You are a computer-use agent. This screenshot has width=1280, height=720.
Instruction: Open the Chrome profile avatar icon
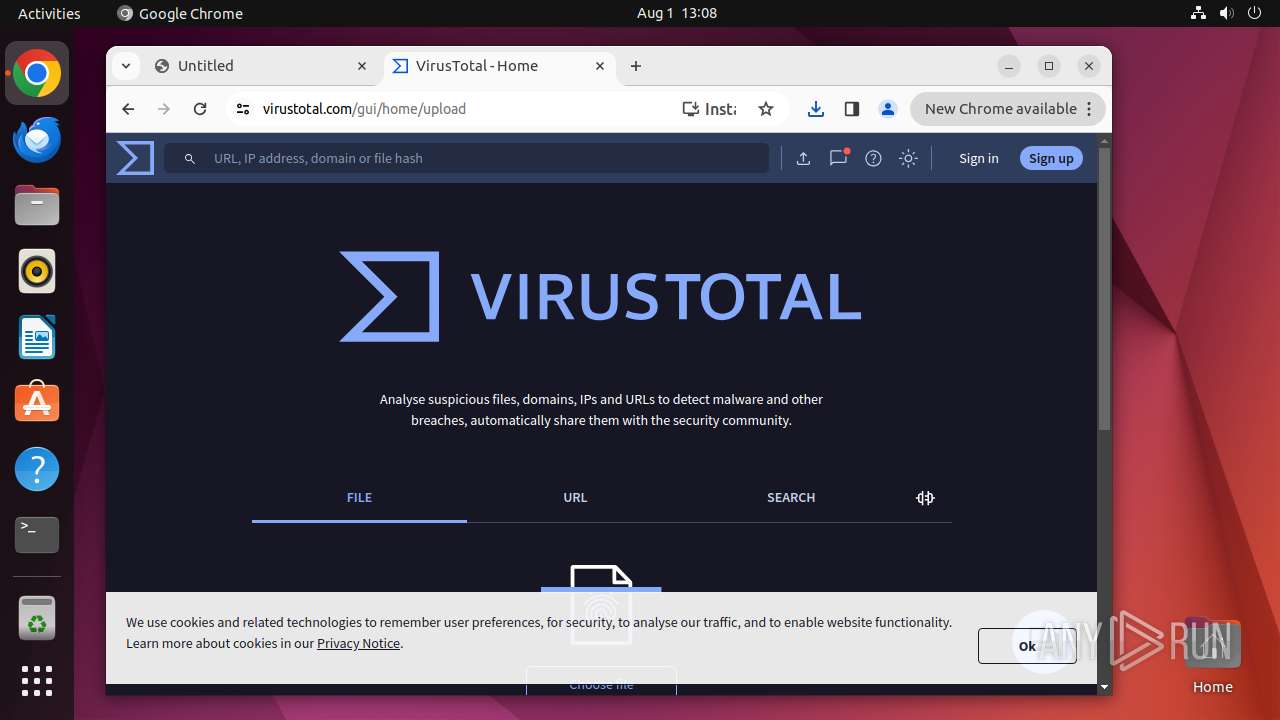888,109
